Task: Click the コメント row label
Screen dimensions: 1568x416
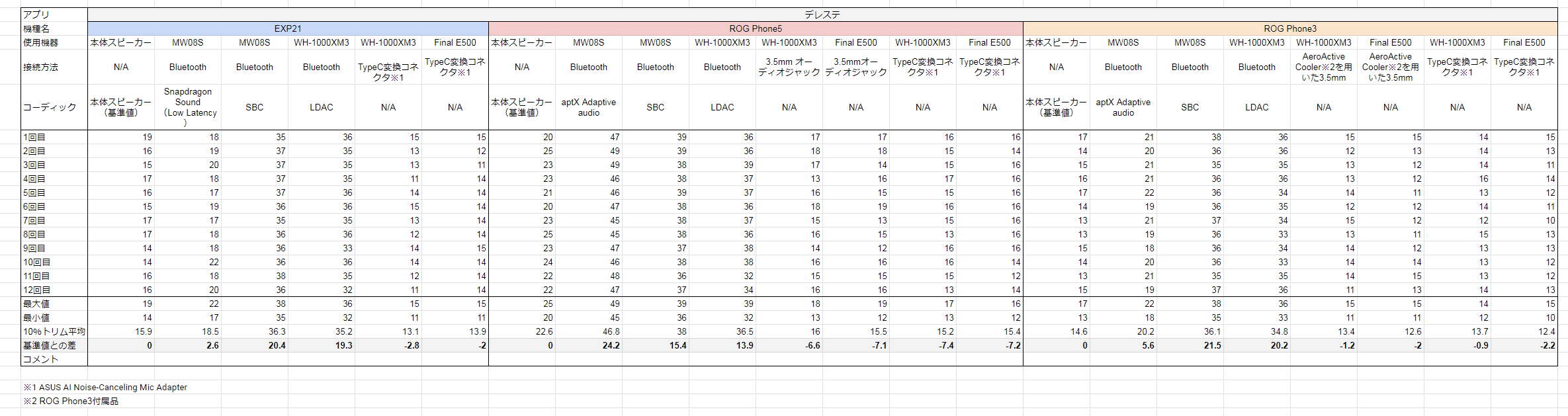Action: 54,359
